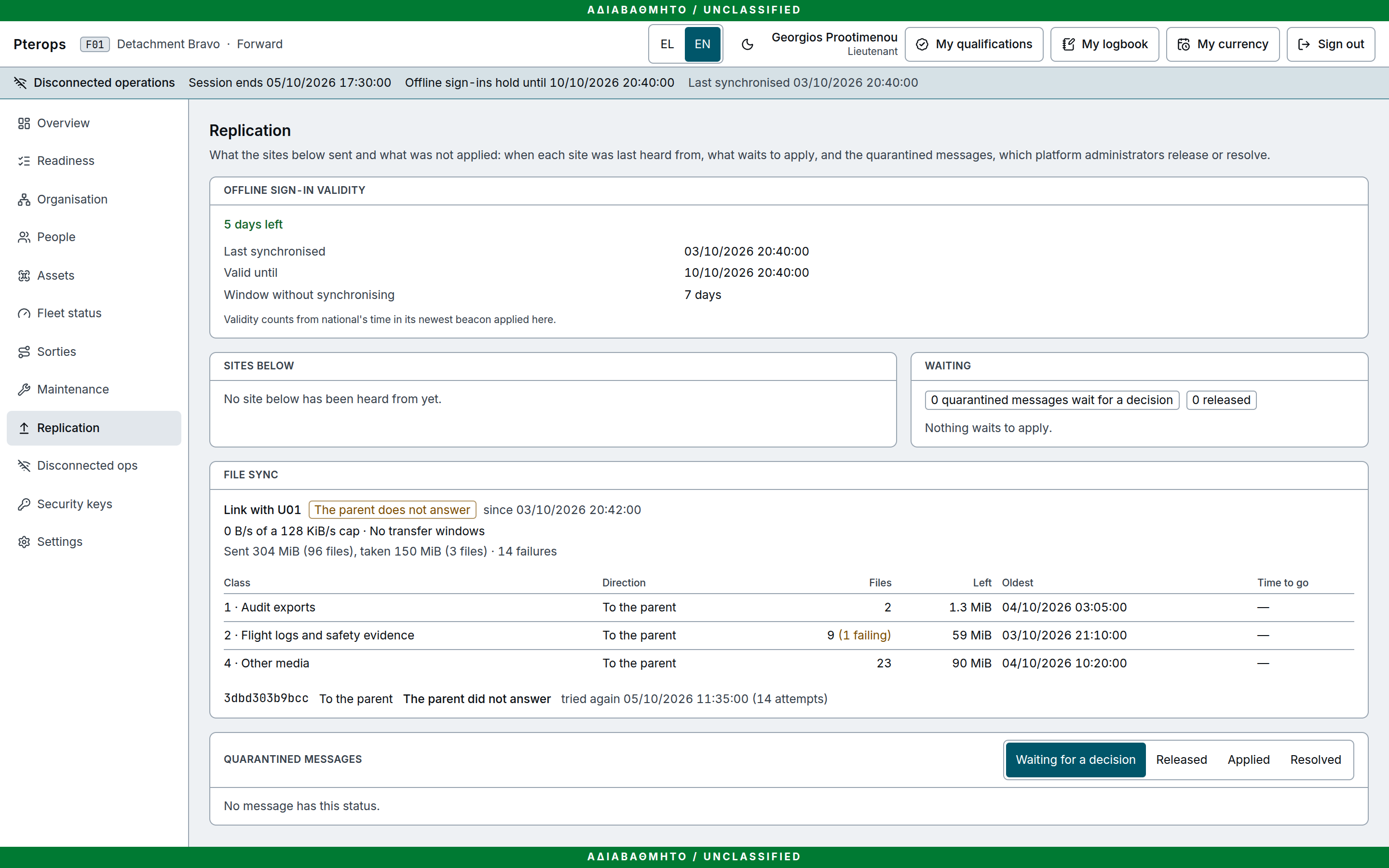Open My currency page
The image size is (1389, 868).
pos(1223,44)
